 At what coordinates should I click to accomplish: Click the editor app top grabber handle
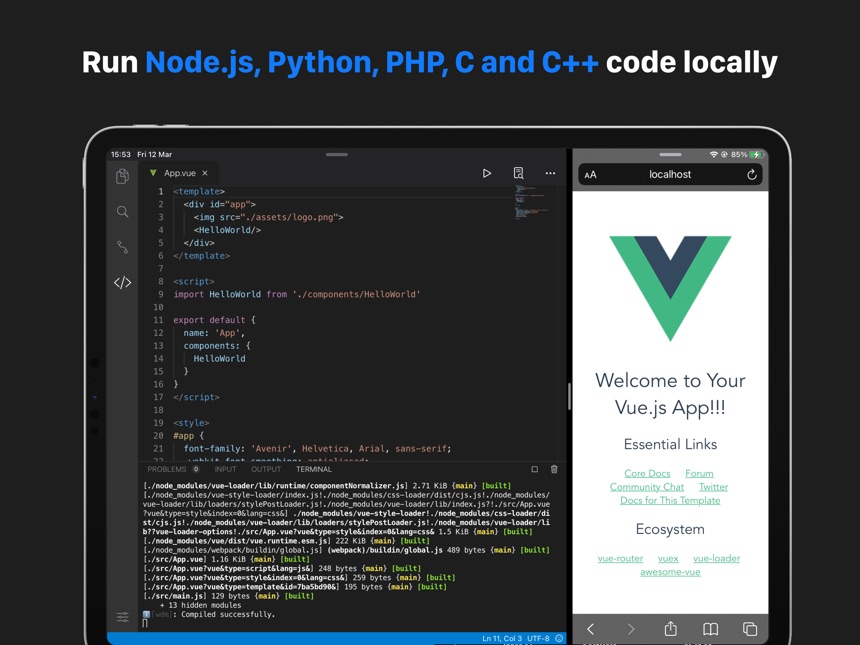pyautogui.click(x=337, y=154)
